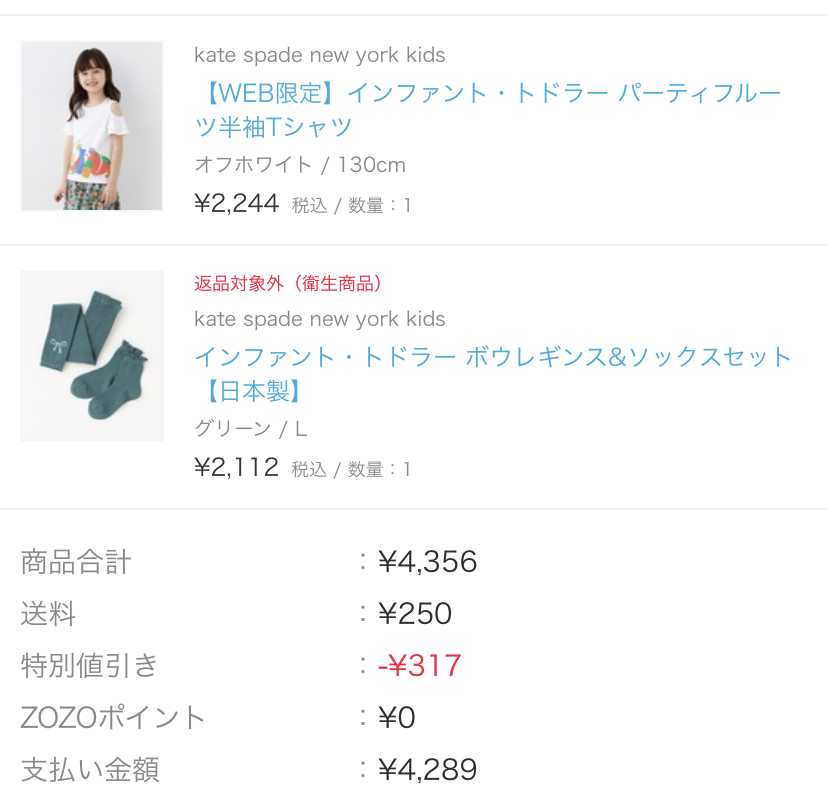Open the パーティフルーツ半袖Tシャツ product link
Viewport: 828px width, 801px height.
click(487, 110)
